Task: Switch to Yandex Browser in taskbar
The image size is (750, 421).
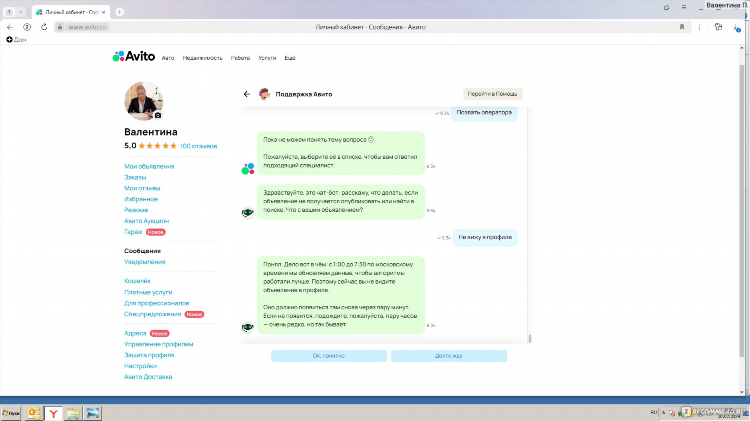Action: point(54,413)
